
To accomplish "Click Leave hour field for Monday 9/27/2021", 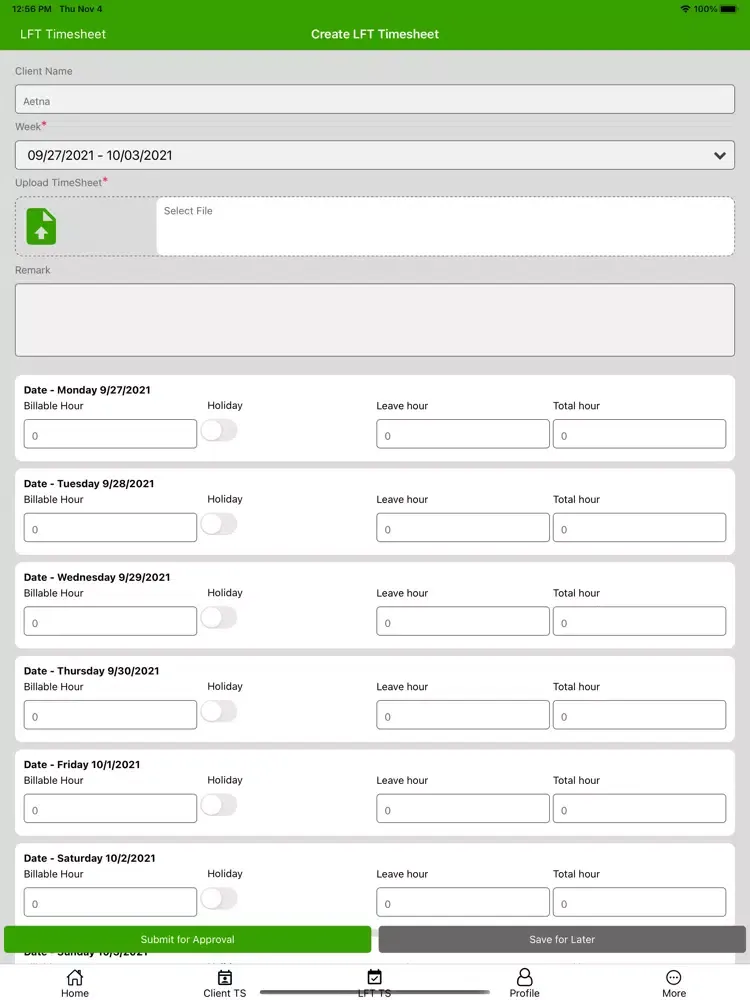I will point(462,434).
